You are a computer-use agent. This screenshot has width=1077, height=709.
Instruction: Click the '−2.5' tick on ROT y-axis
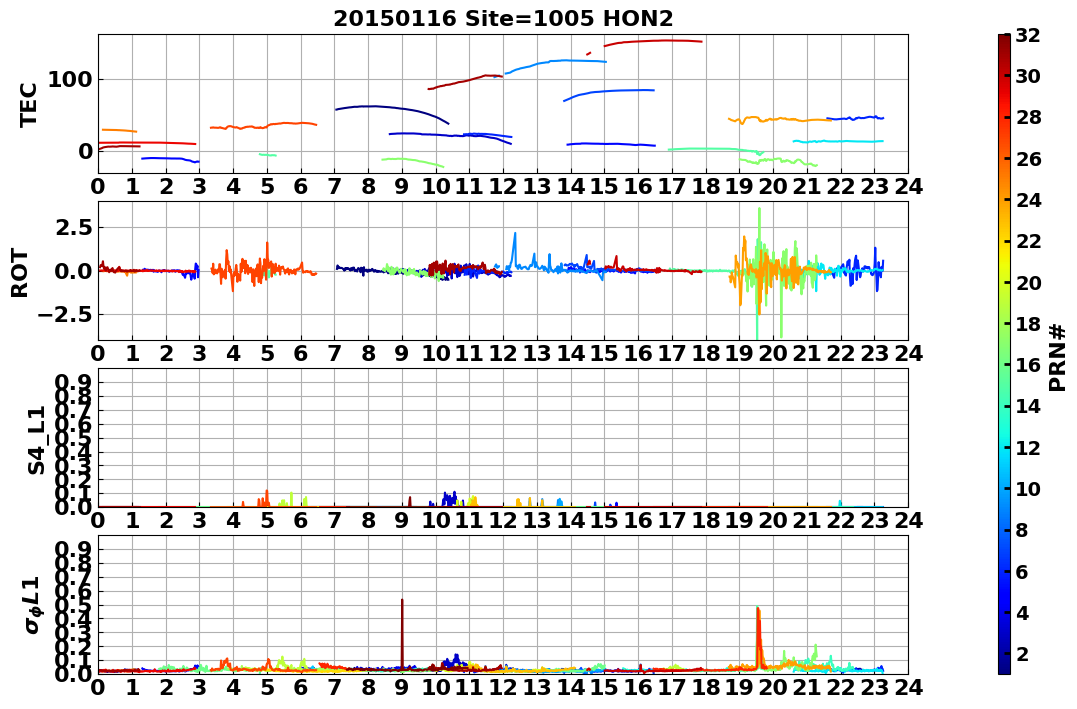click(65, 315)
